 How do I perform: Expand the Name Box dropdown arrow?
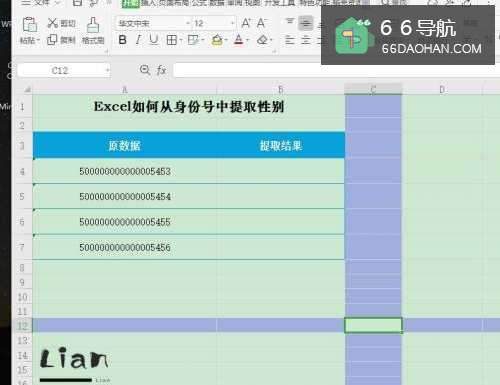point(107,70)
